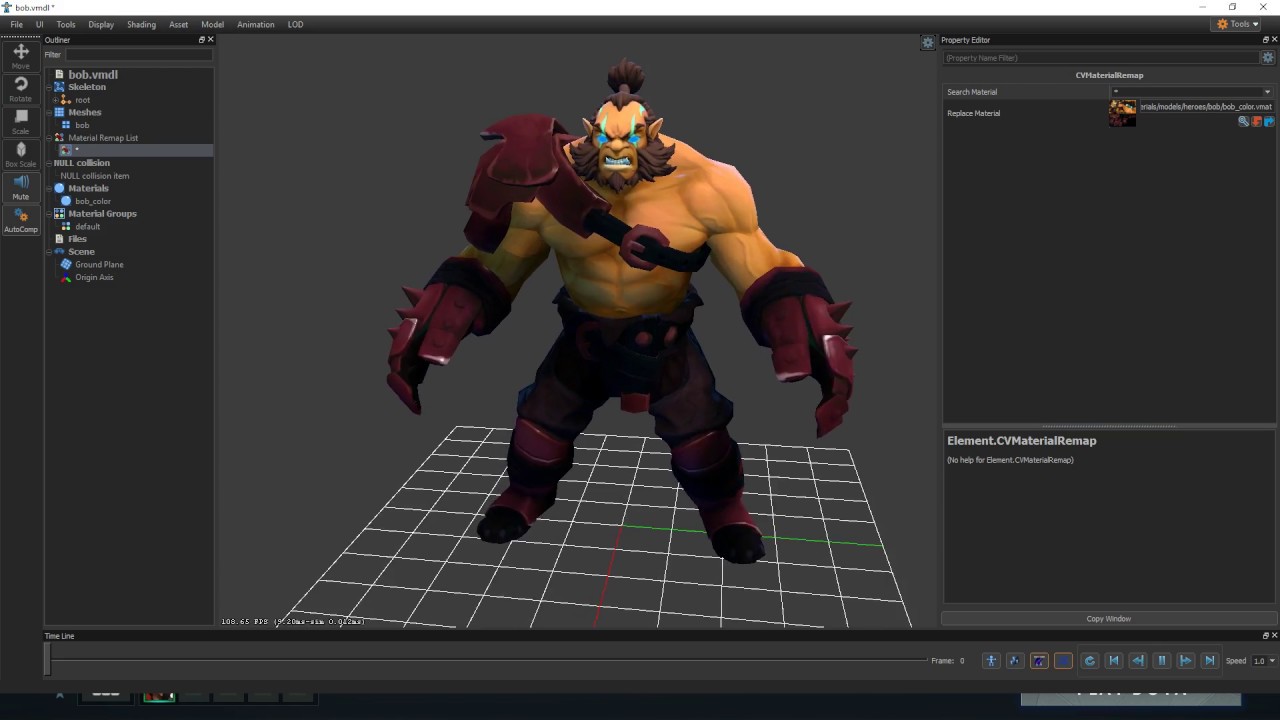Jump to the last frame button
The height and width of the screenshot is (720, 1280).
click(1210, 661)
